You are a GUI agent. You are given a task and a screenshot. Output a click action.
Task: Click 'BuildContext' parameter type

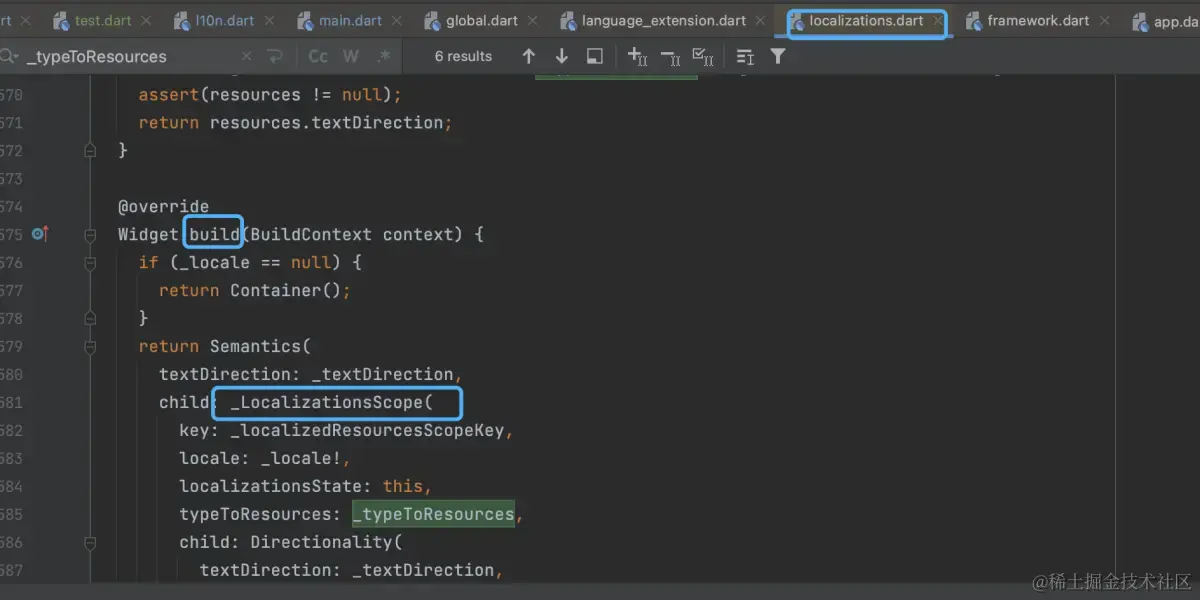click(311, 234)
